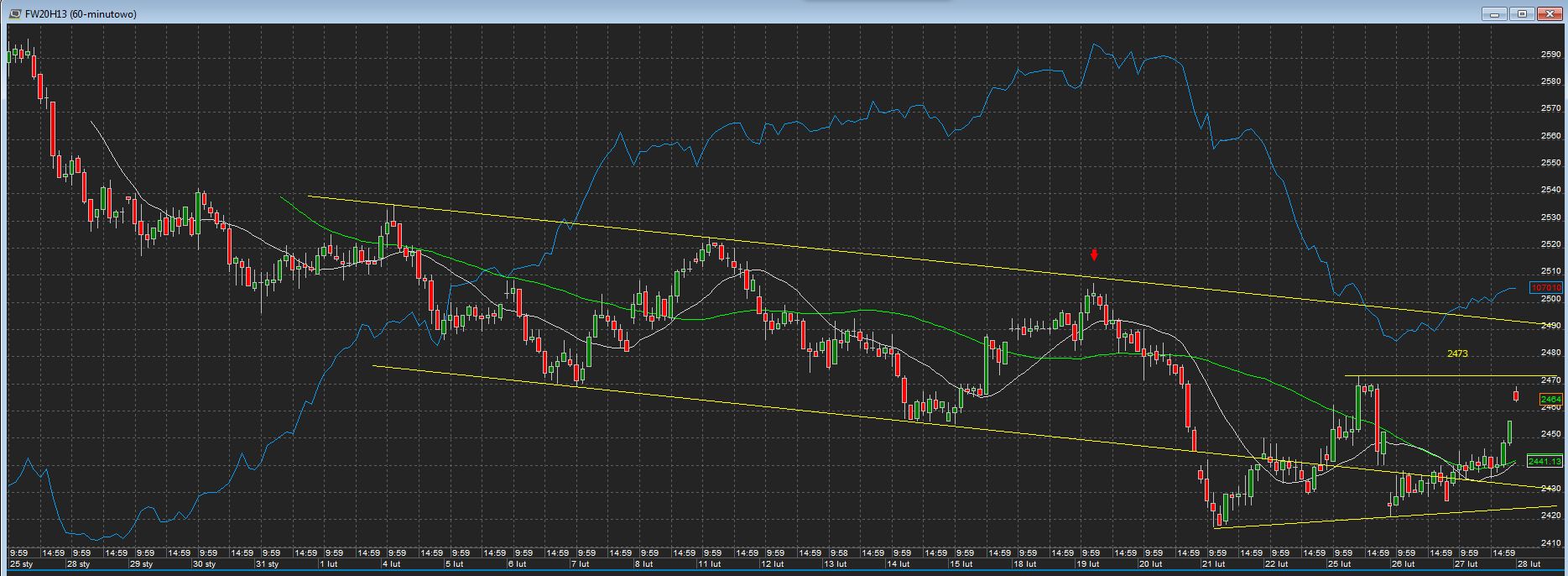Viewport: 1568px width, 576px height.
Task: Click the 2590 price axis label
Action: 1550,55
